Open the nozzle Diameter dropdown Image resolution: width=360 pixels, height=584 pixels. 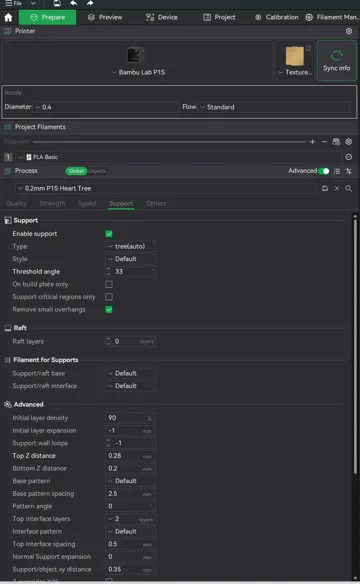pyautogui.click(x=106, y=107)
